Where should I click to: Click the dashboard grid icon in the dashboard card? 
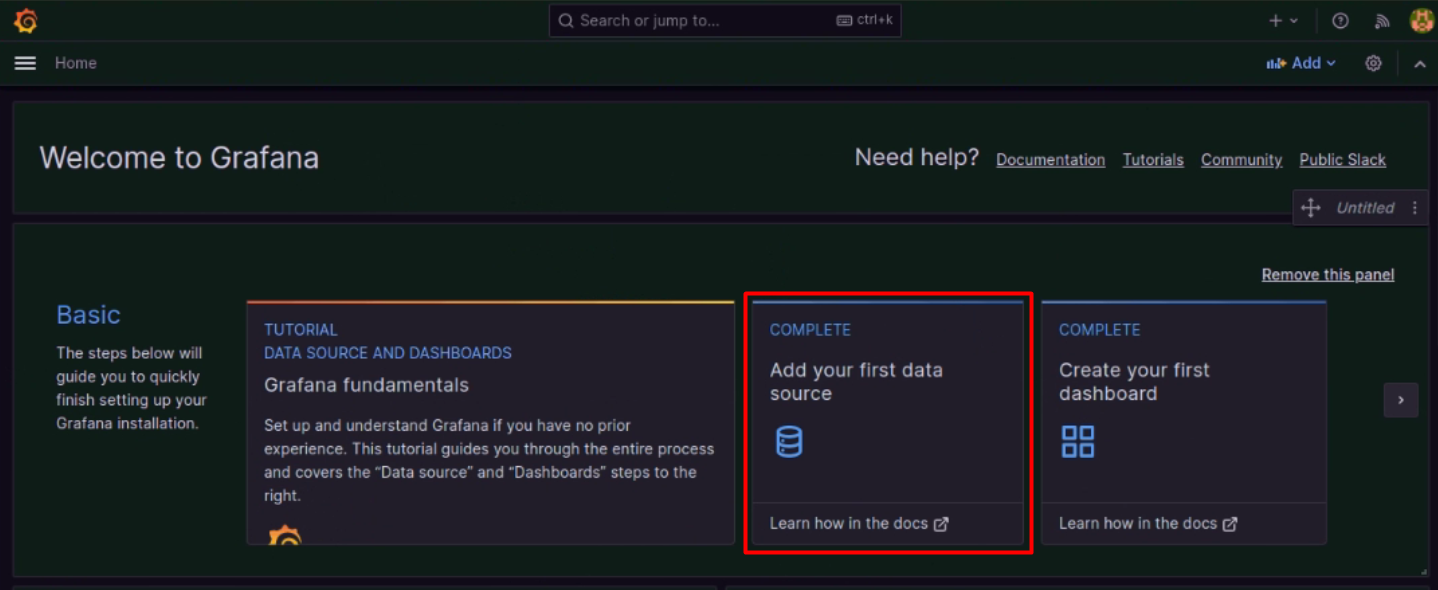click(1078, 441)
